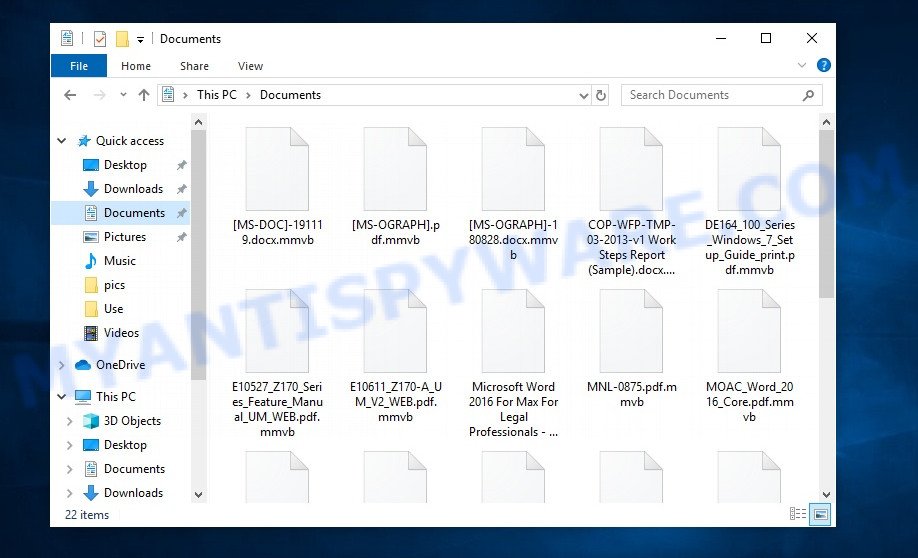Screen dimensions: 918x558
Task: Select This PC in the sidebar
Action: pos(115,396)
